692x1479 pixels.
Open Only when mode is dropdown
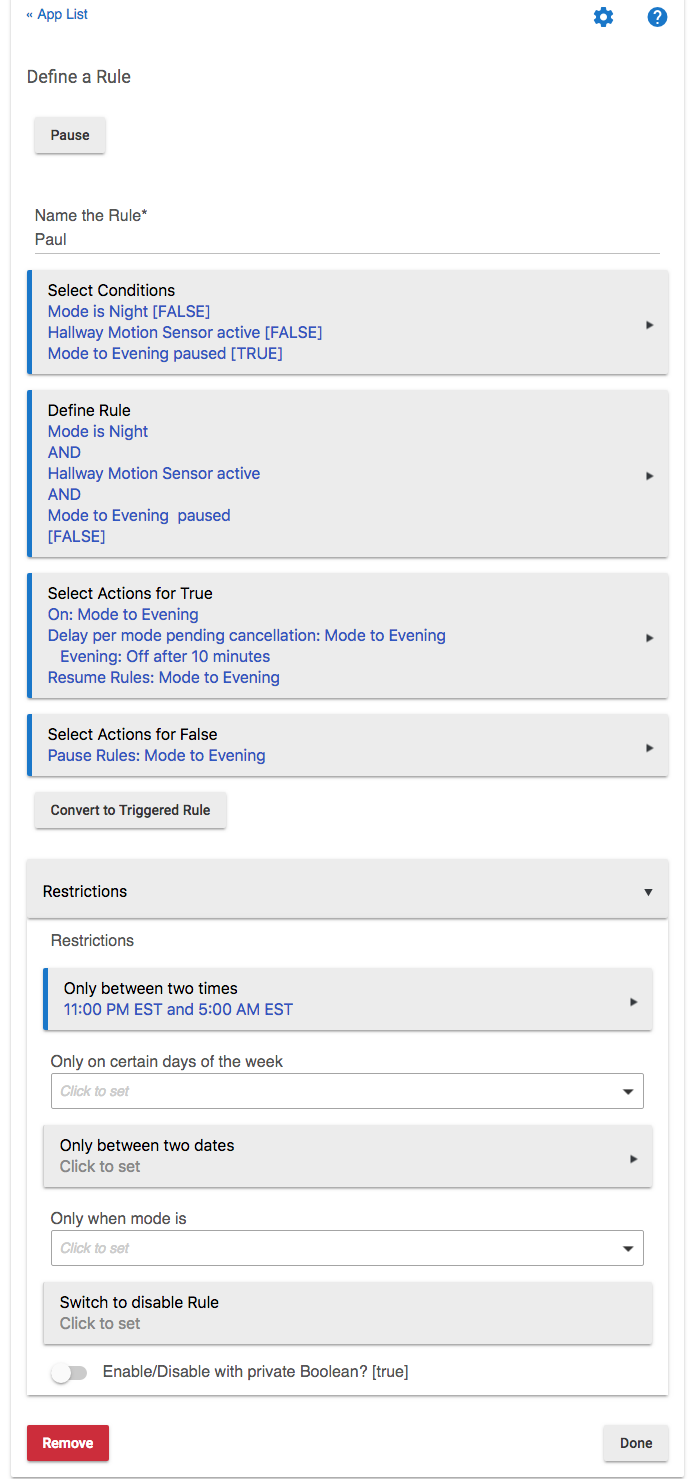coord(347,1248)
